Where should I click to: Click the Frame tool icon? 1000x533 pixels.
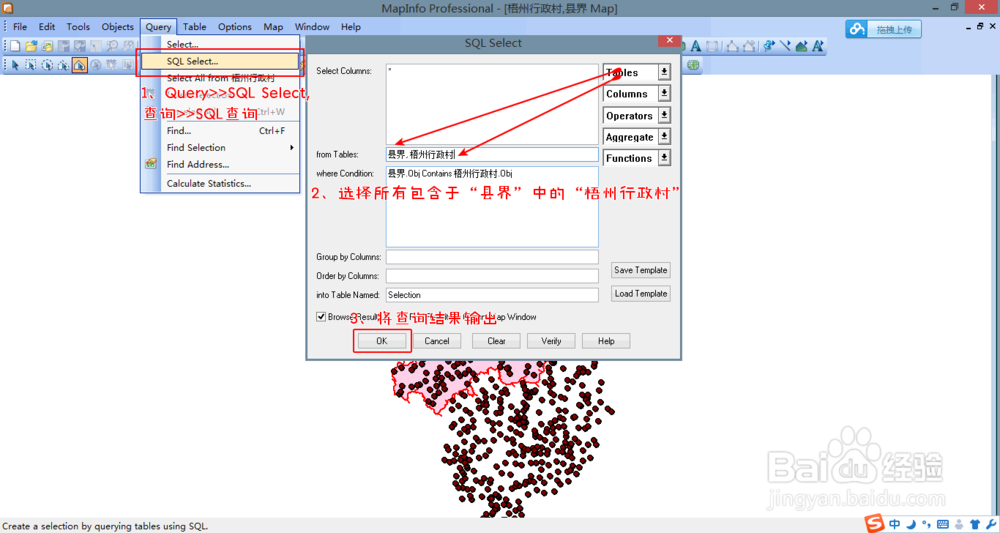(x=712, y=46)
